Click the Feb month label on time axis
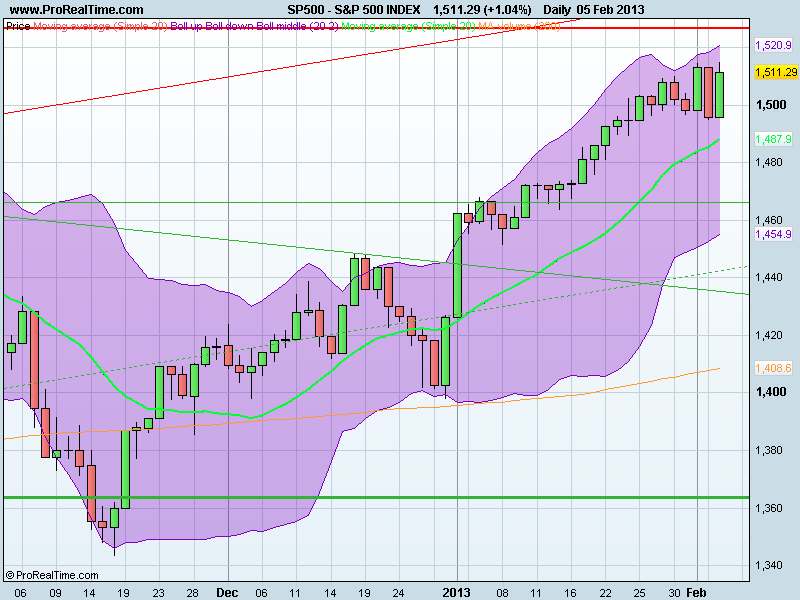Screen dimensions: 800x600 click(x=696, y=592)
